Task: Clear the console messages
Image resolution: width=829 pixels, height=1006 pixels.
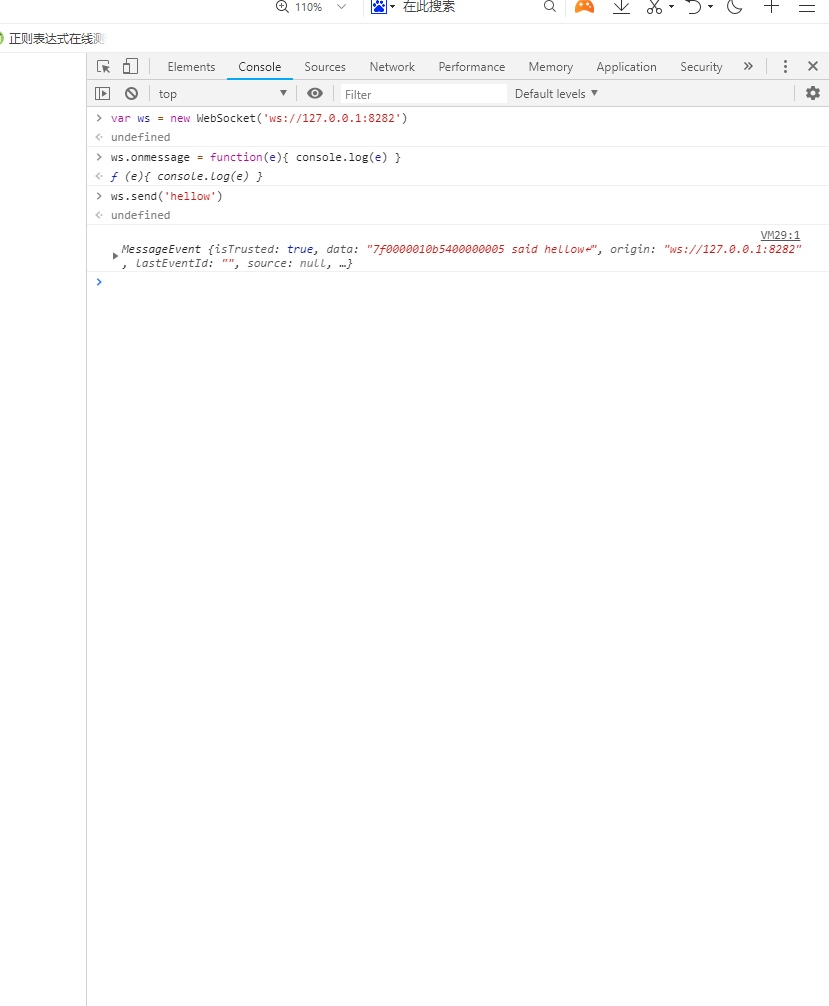Action: [131, 92]
